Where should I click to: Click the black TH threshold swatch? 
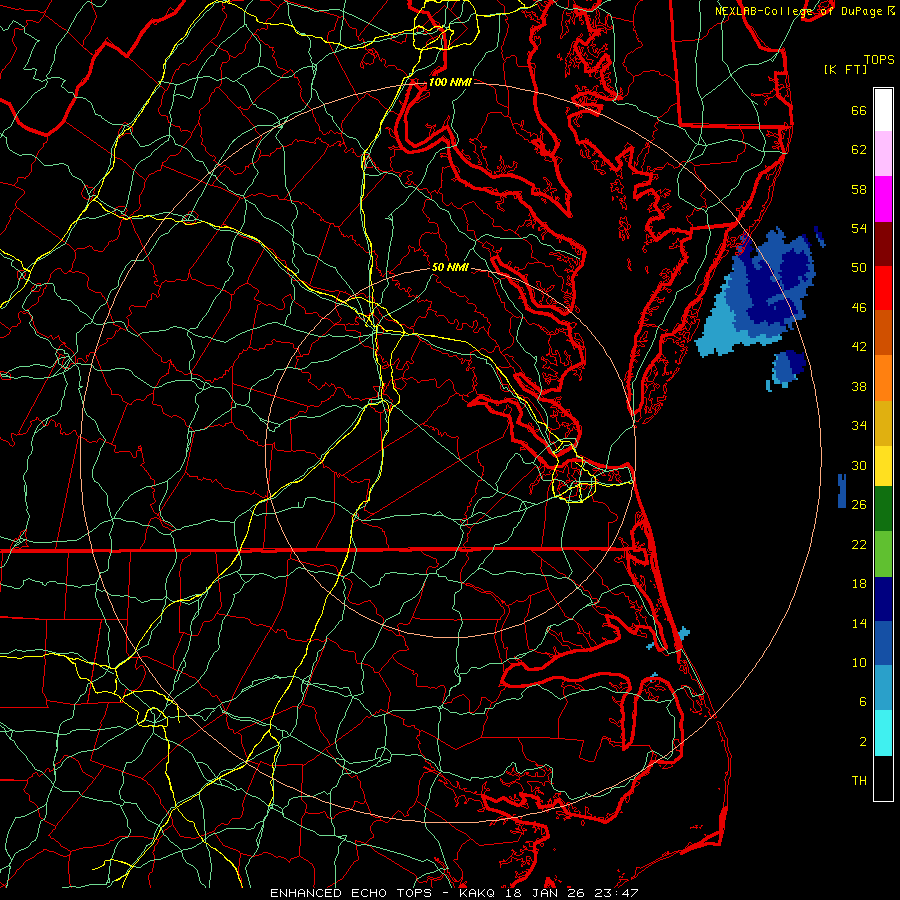click(x=883, y=778)
